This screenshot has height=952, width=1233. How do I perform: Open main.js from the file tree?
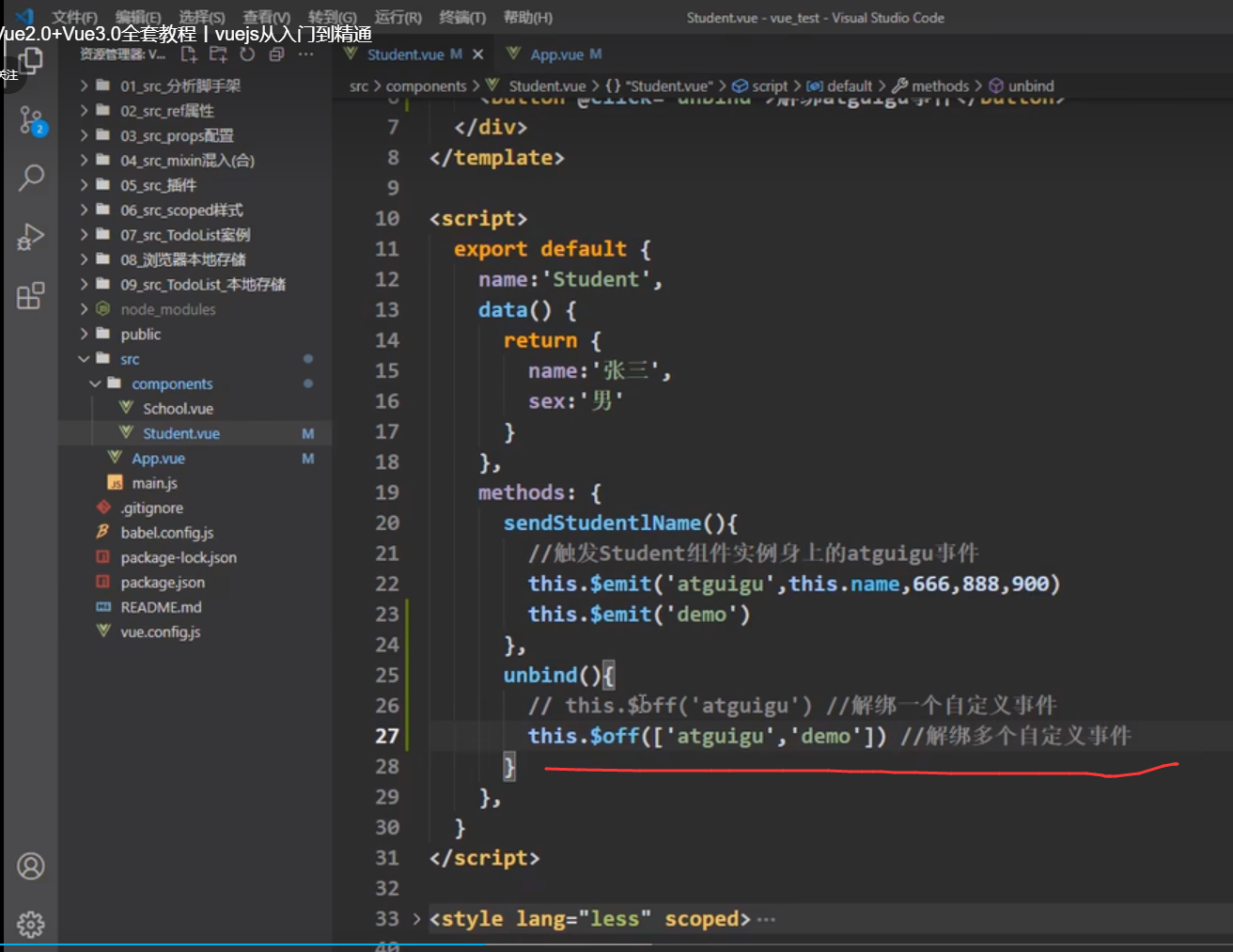click(x=154, y=483)
